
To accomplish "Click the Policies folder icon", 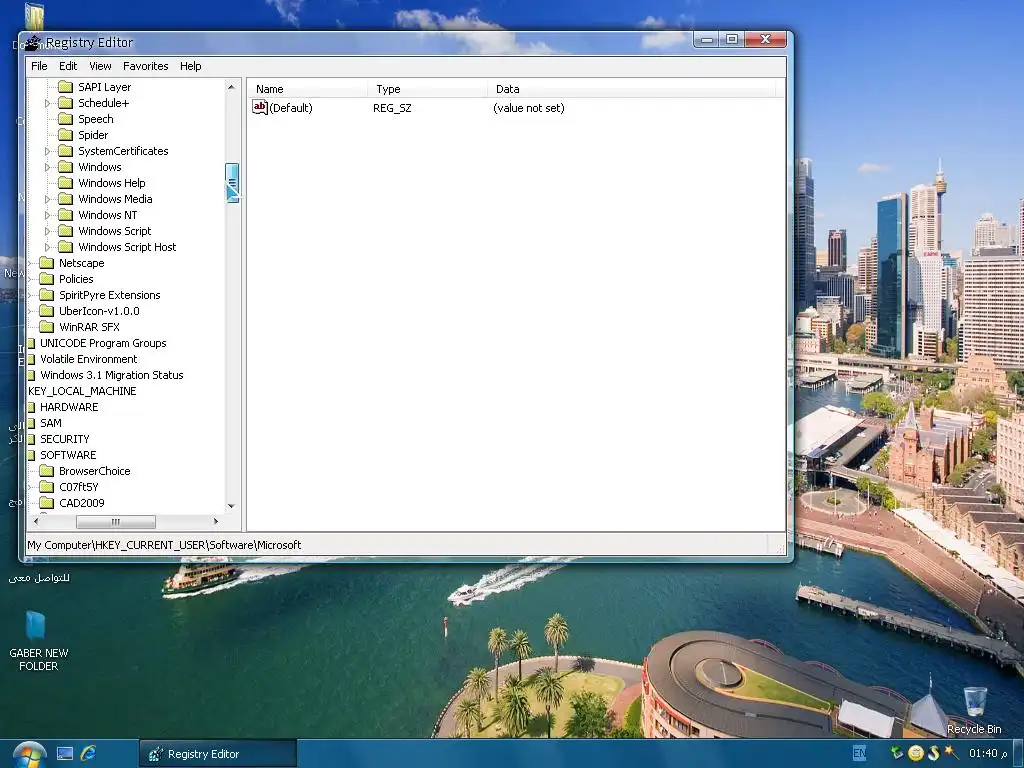I will (46, 279).
